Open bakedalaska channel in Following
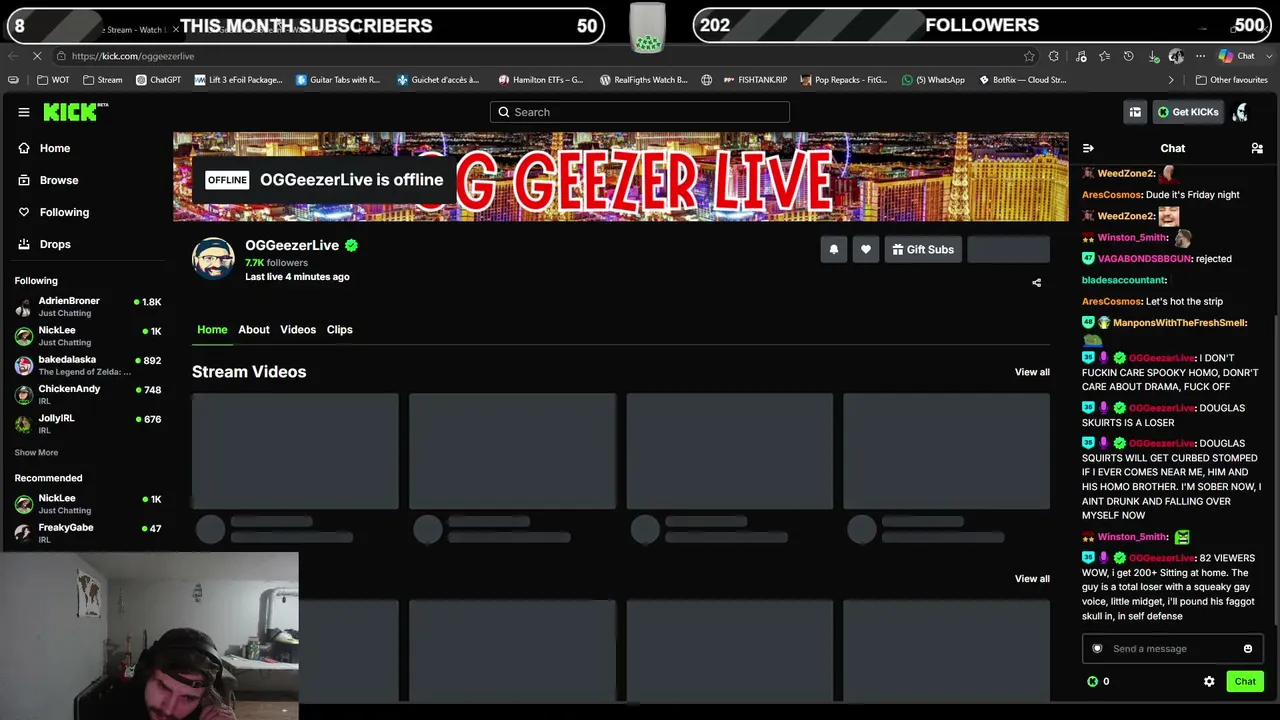The width and height of the screenshot is (1280, 720). pyautogui.click(x=88, y=365)
